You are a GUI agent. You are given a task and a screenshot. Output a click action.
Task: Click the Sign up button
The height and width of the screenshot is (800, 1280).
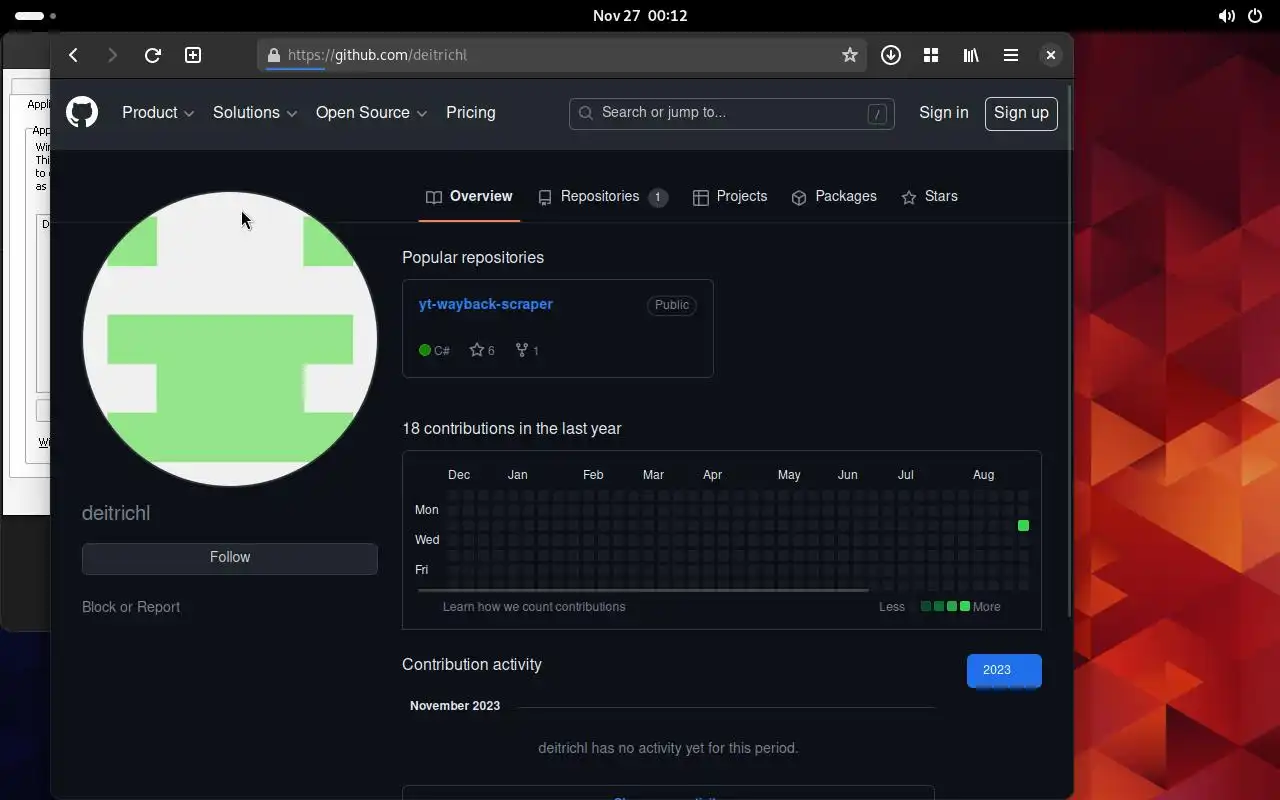coord(1021,113)
